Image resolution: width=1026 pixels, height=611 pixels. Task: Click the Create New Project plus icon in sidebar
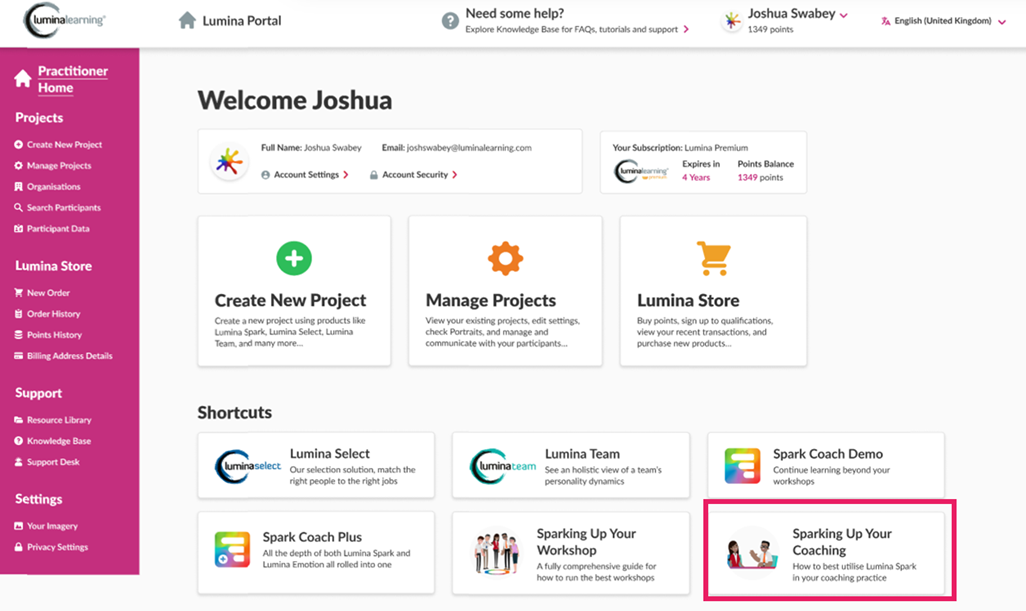click(18, 145)
